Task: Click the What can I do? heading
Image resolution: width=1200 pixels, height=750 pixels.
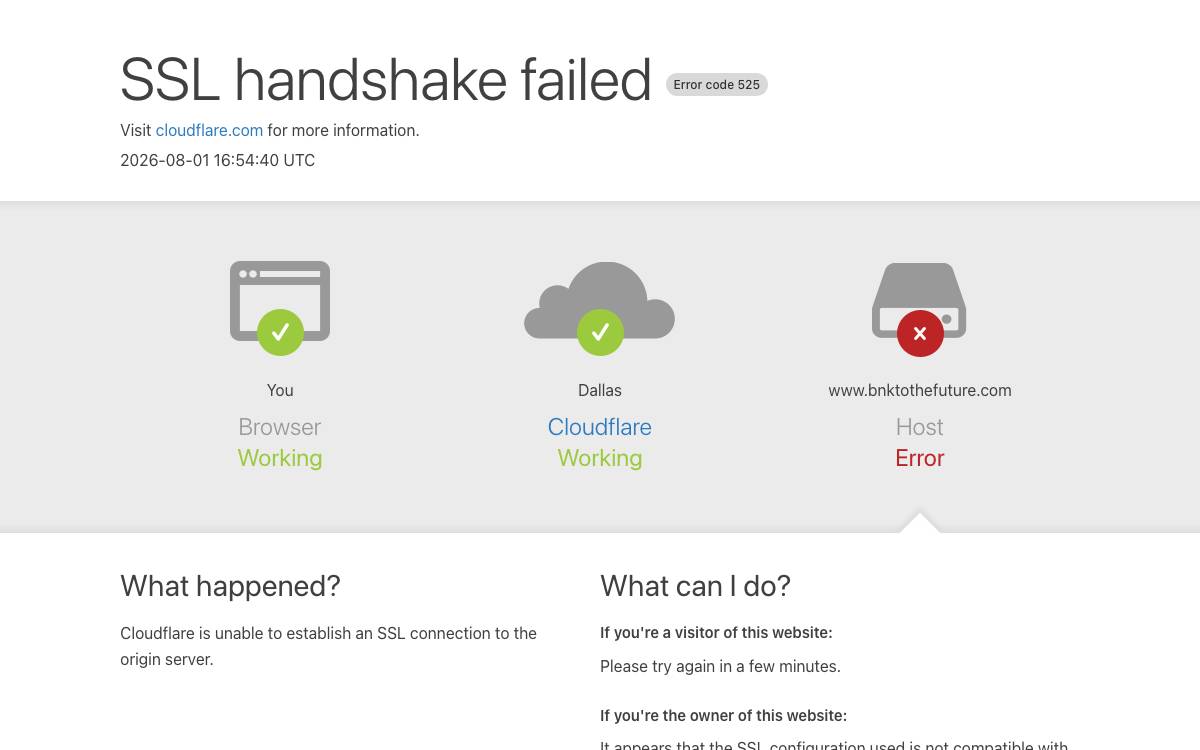Action: coord(695,586)
